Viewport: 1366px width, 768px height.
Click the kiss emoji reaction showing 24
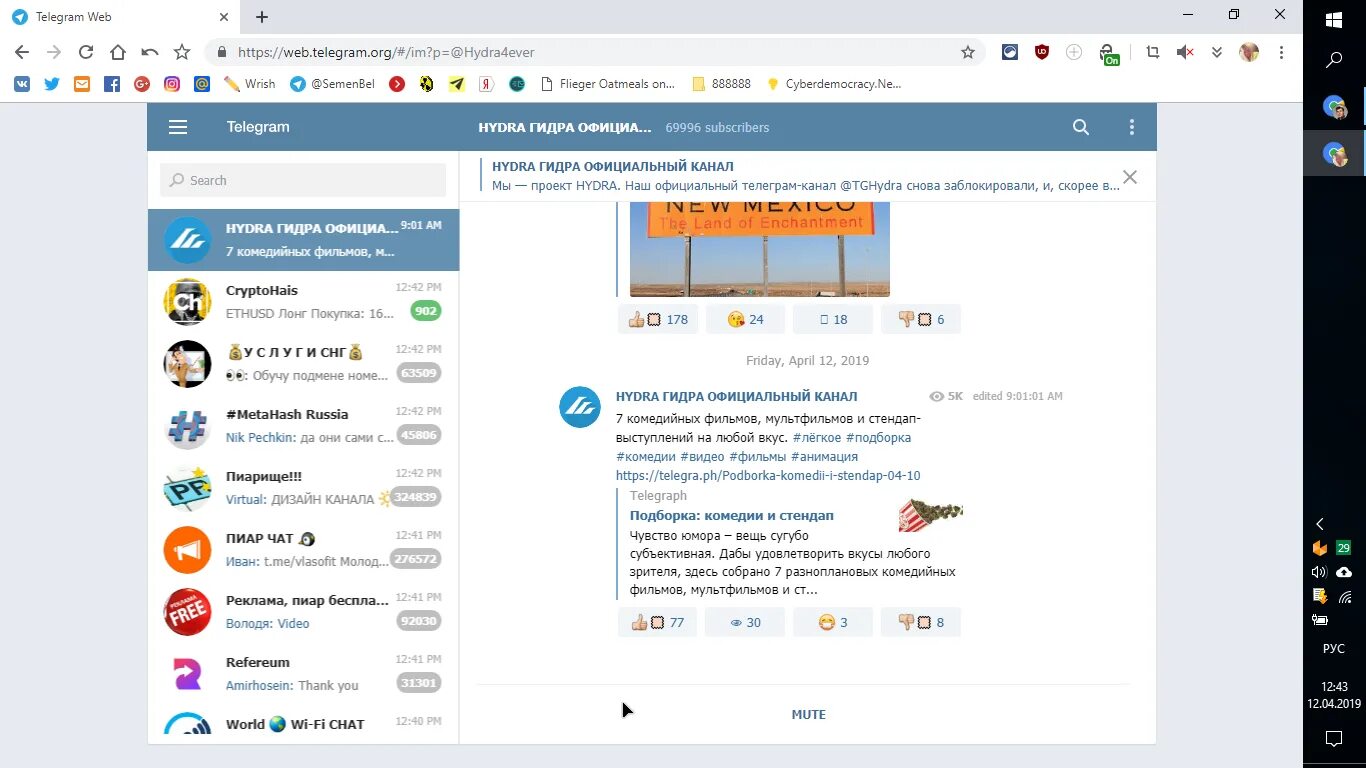coord(745,319)
